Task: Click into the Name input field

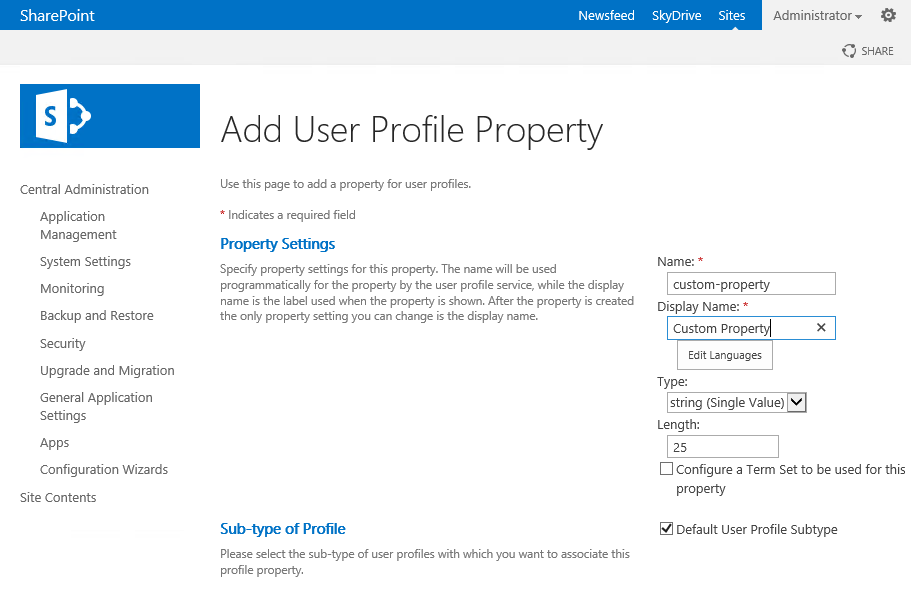Action: (x=751, y=284)
